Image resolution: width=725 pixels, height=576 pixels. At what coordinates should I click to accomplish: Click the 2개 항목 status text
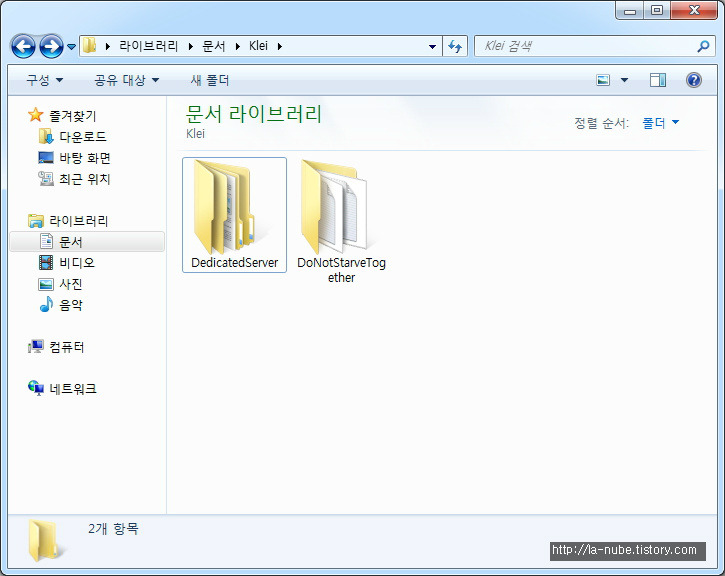(113, 528)
